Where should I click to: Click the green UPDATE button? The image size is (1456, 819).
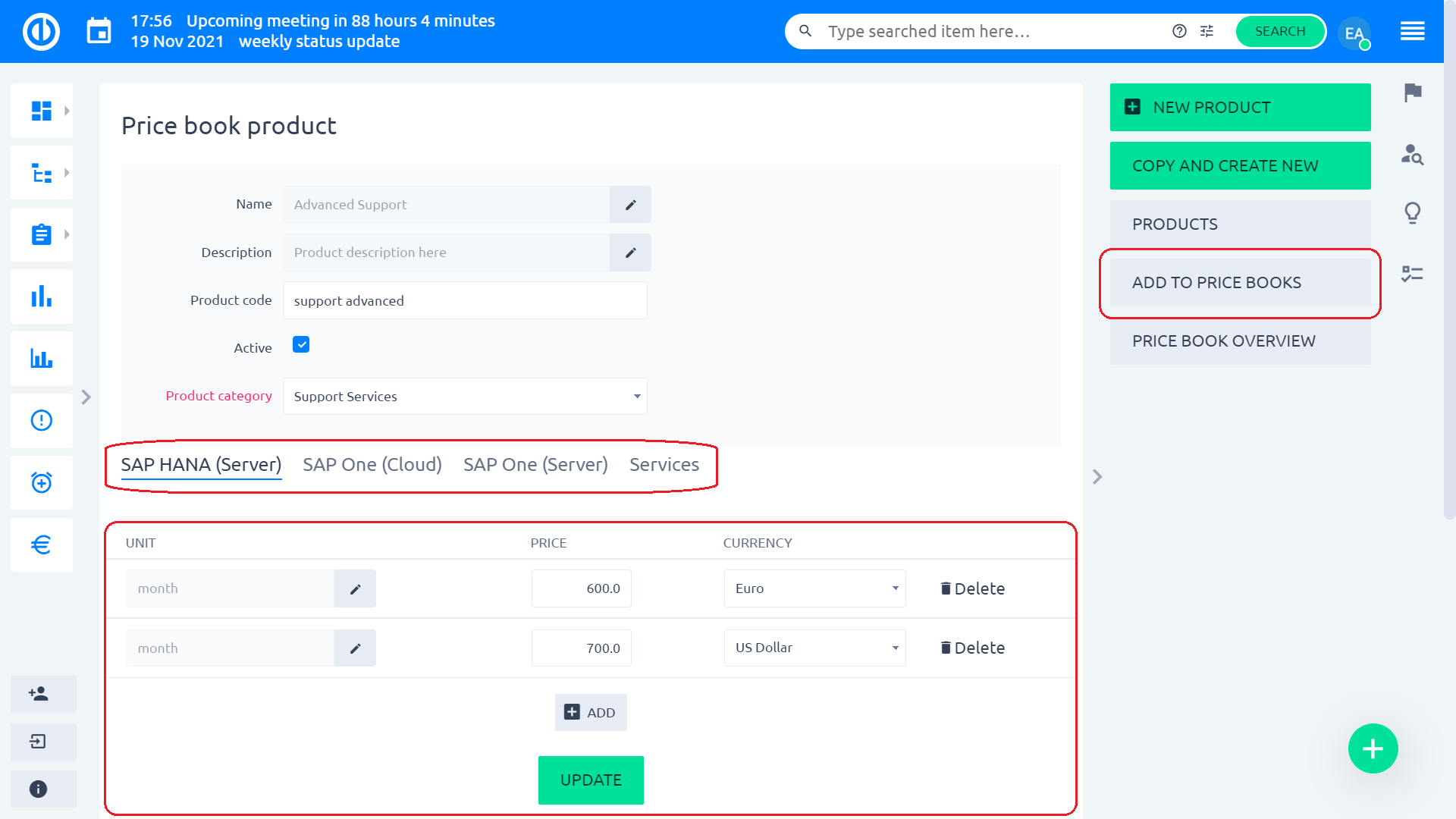click(591, 780)
